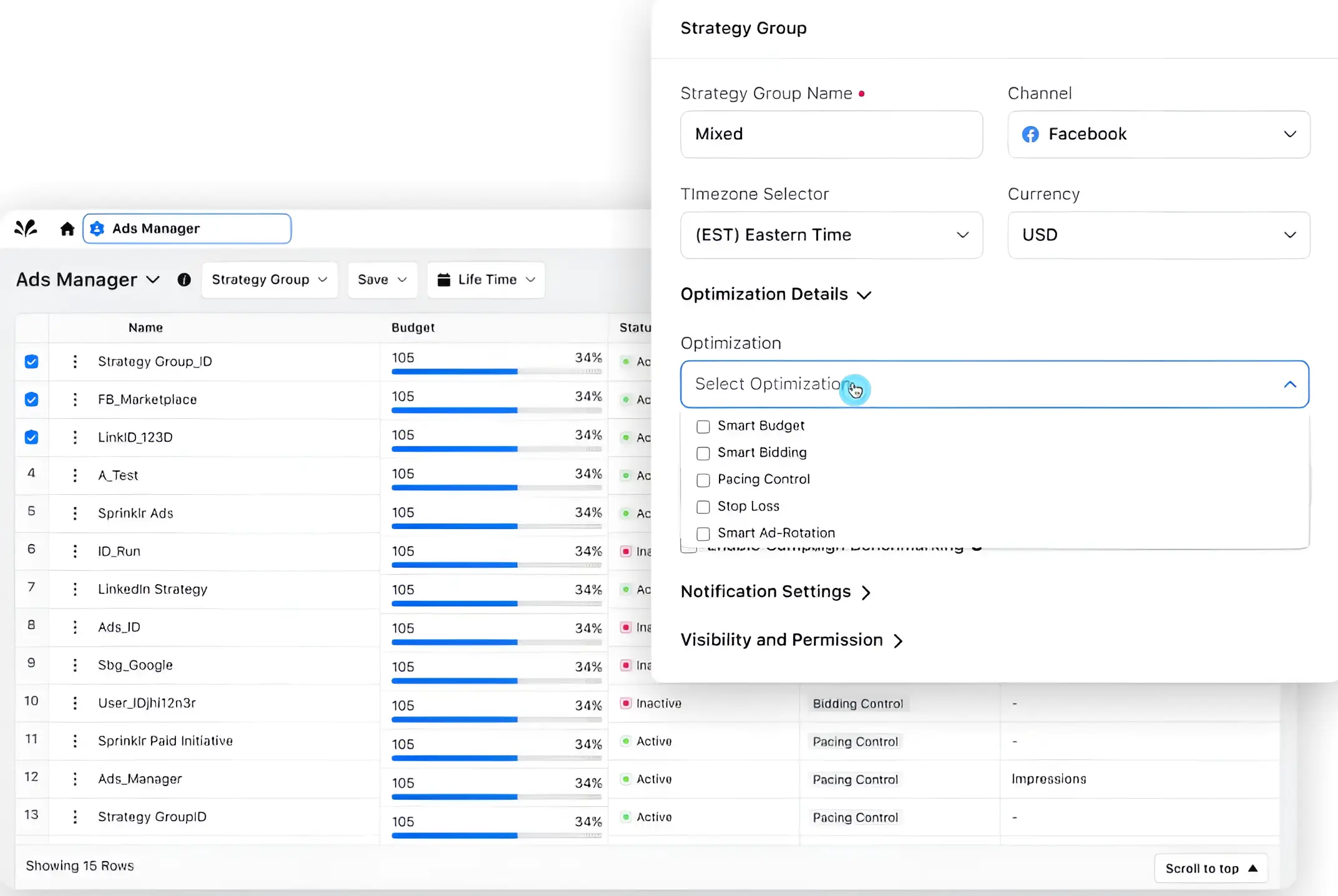Open row menu for LinkID_123D

[x=75, y=437]
